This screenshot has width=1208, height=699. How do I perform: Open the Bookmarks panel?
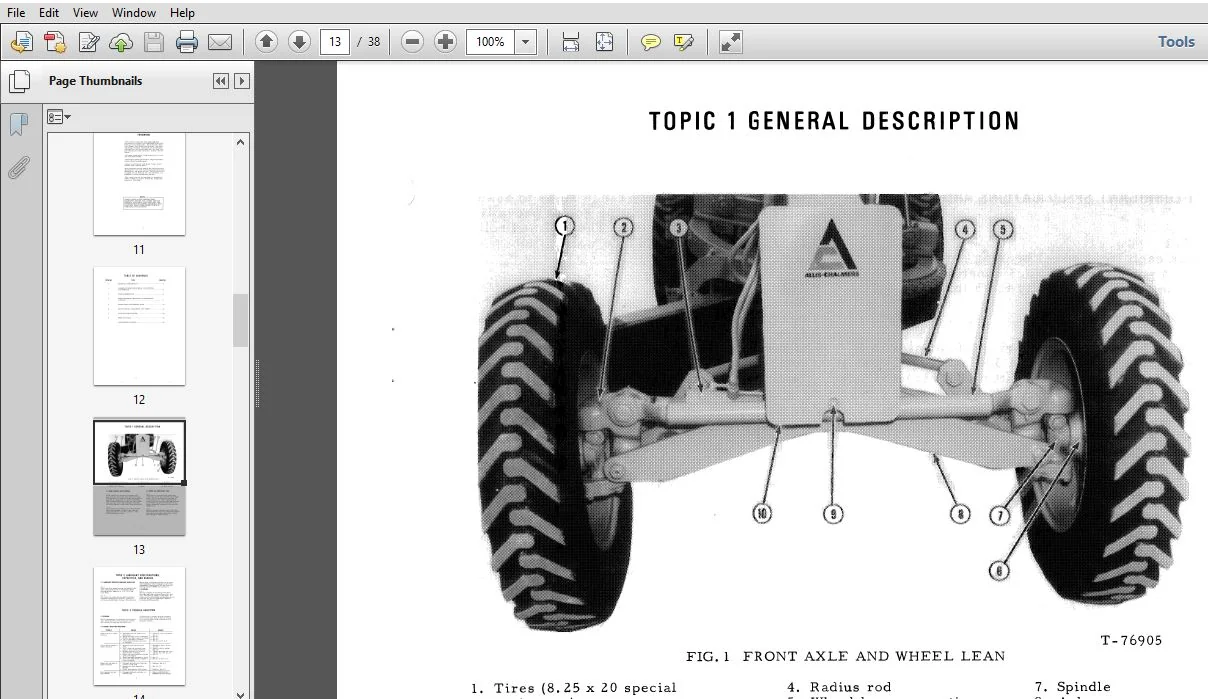coord(19,124)
